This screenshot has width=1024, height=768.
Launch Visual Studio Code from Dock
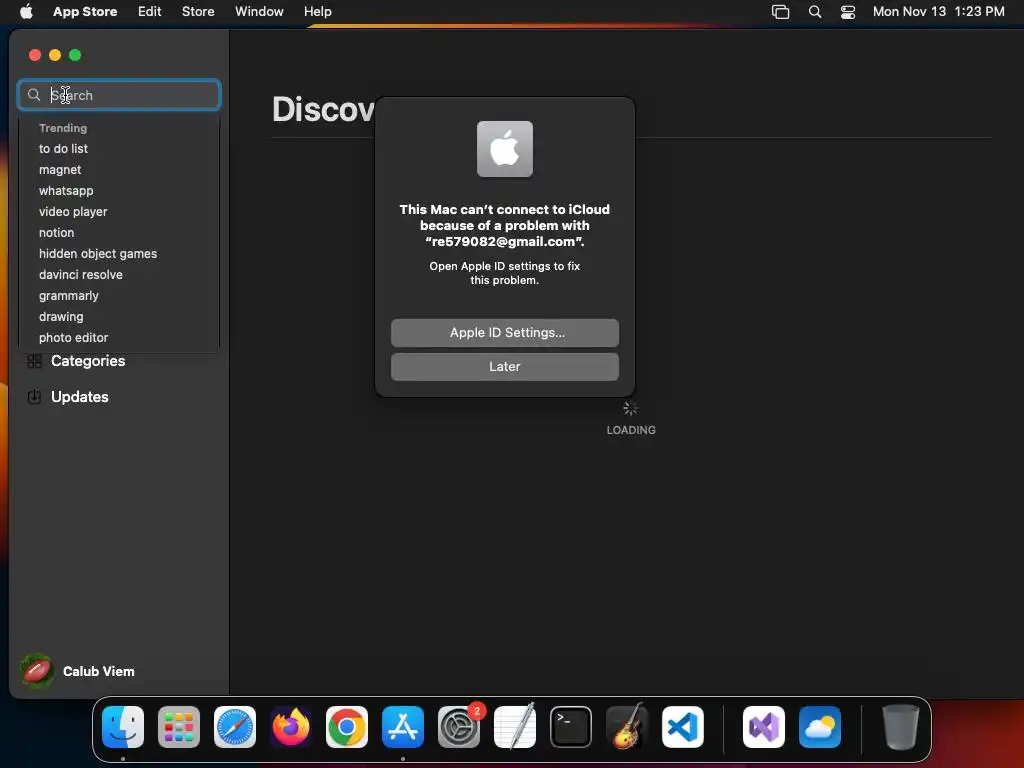tap(683, 727)
